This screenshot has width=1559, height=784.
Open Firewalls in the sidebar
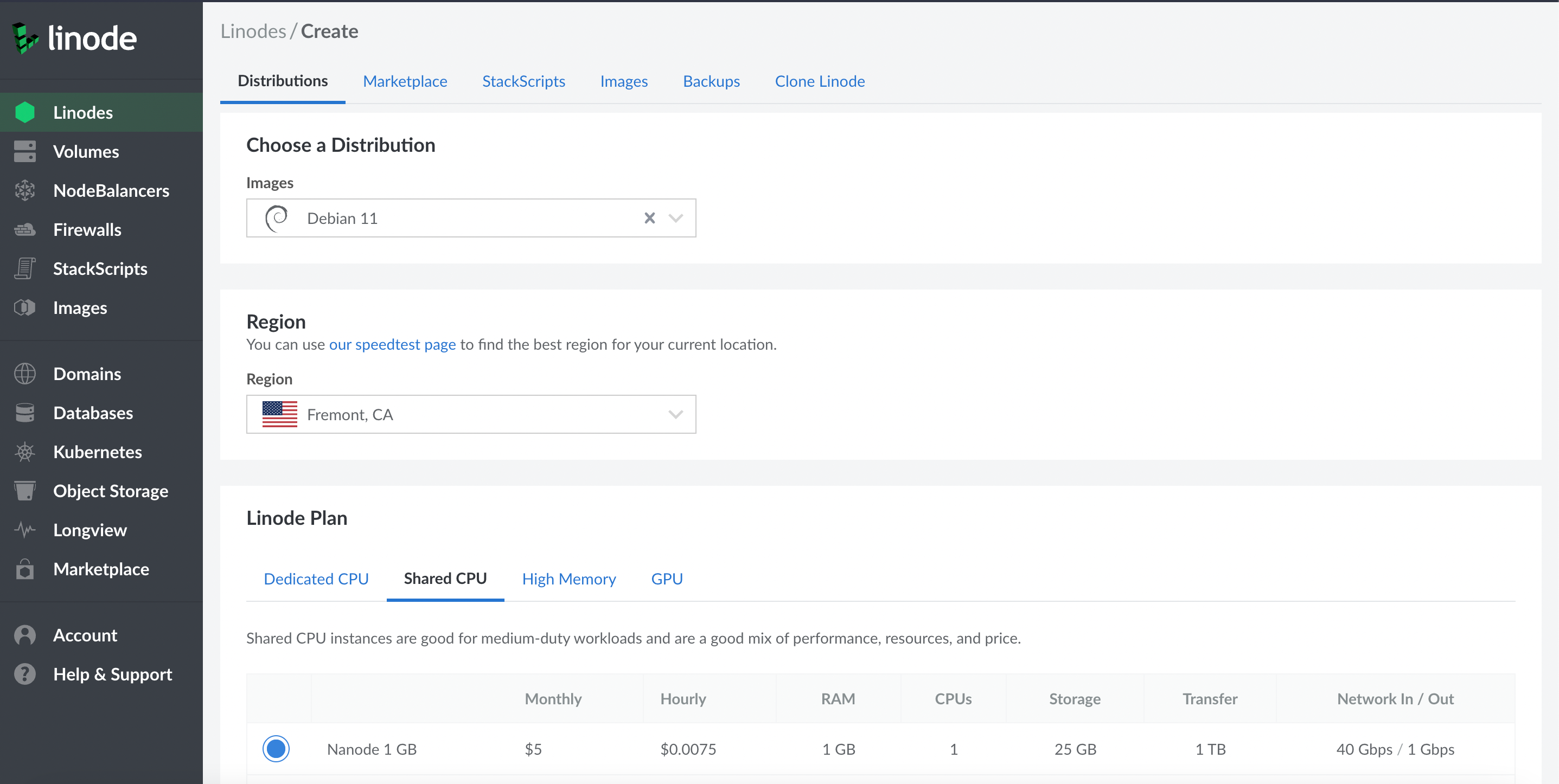101,229
